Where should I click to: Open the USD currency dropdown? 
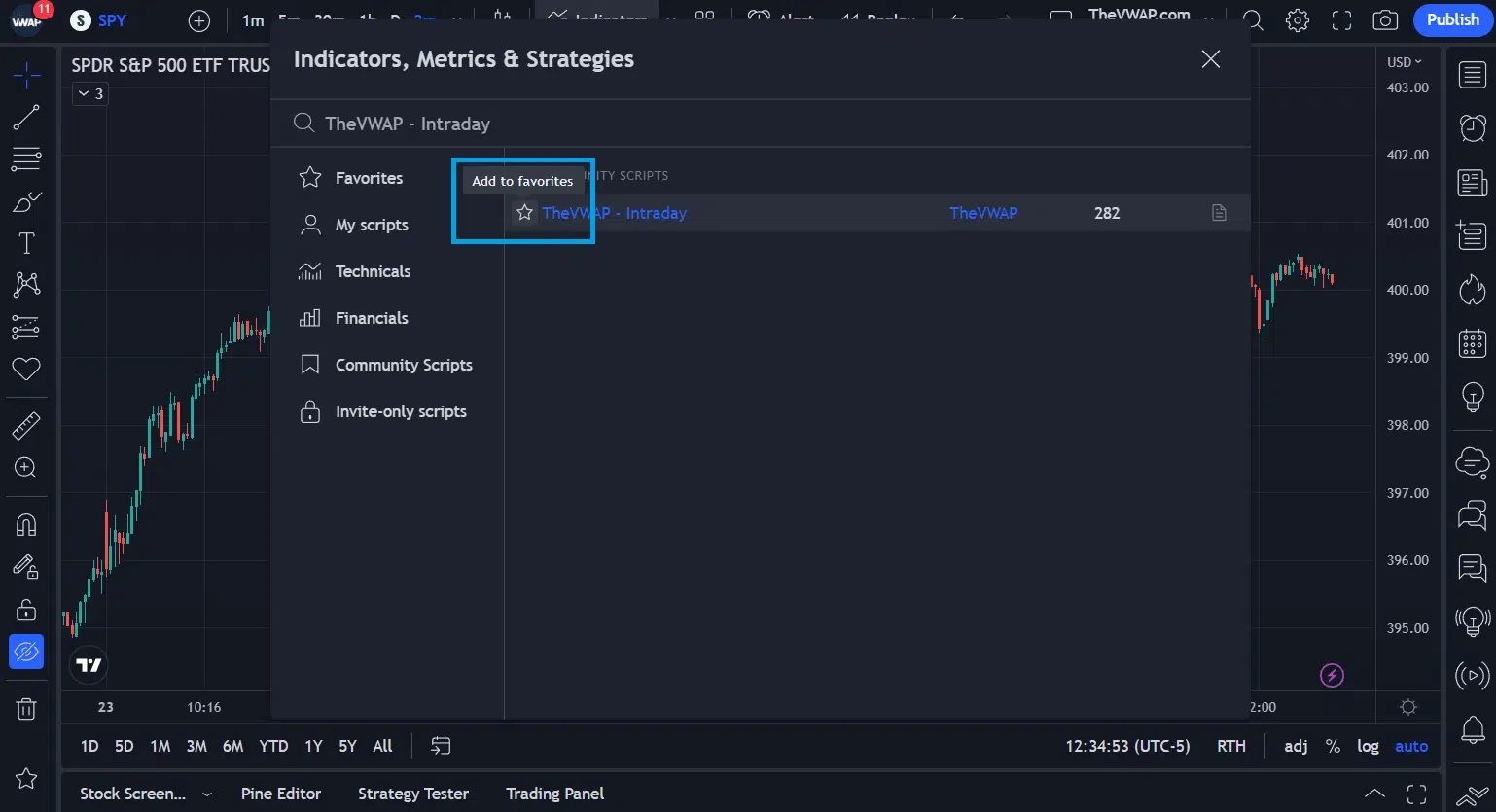[1404, 61]
